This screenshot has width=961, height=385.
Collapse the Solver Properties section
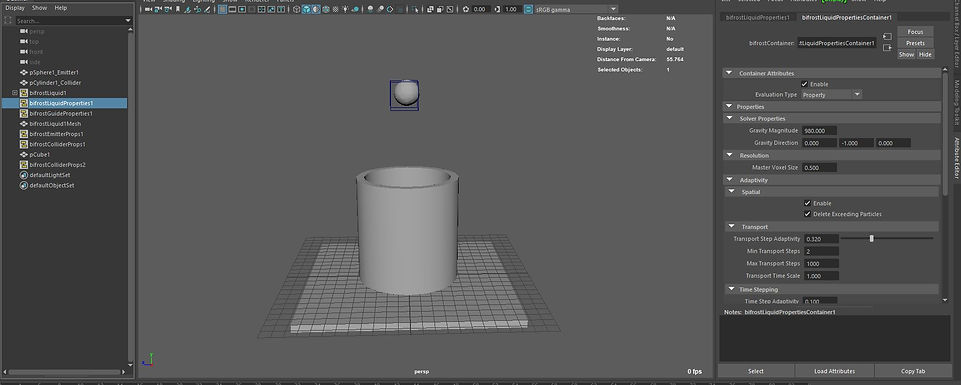pyautogui.click(x=729, y=118)
